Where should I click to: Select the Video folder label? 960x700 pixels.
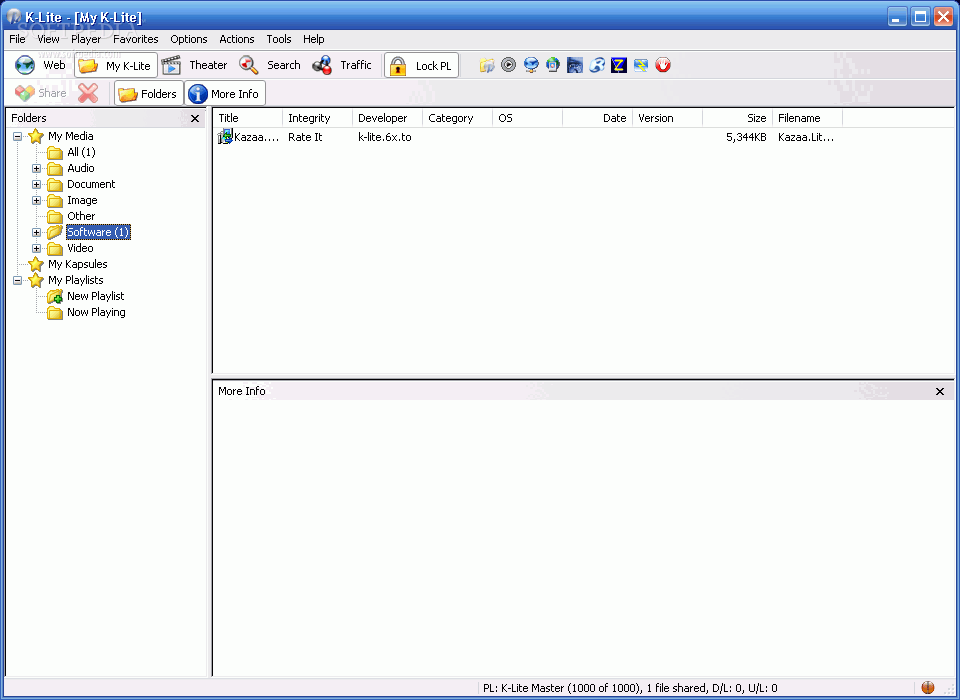tap(80, 248)
